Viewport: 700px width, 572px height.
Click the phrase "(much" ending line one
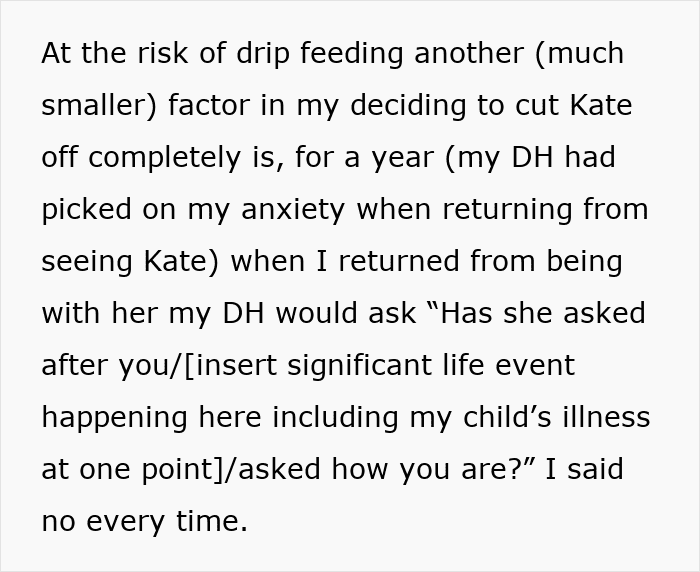(x=579, y=53)
